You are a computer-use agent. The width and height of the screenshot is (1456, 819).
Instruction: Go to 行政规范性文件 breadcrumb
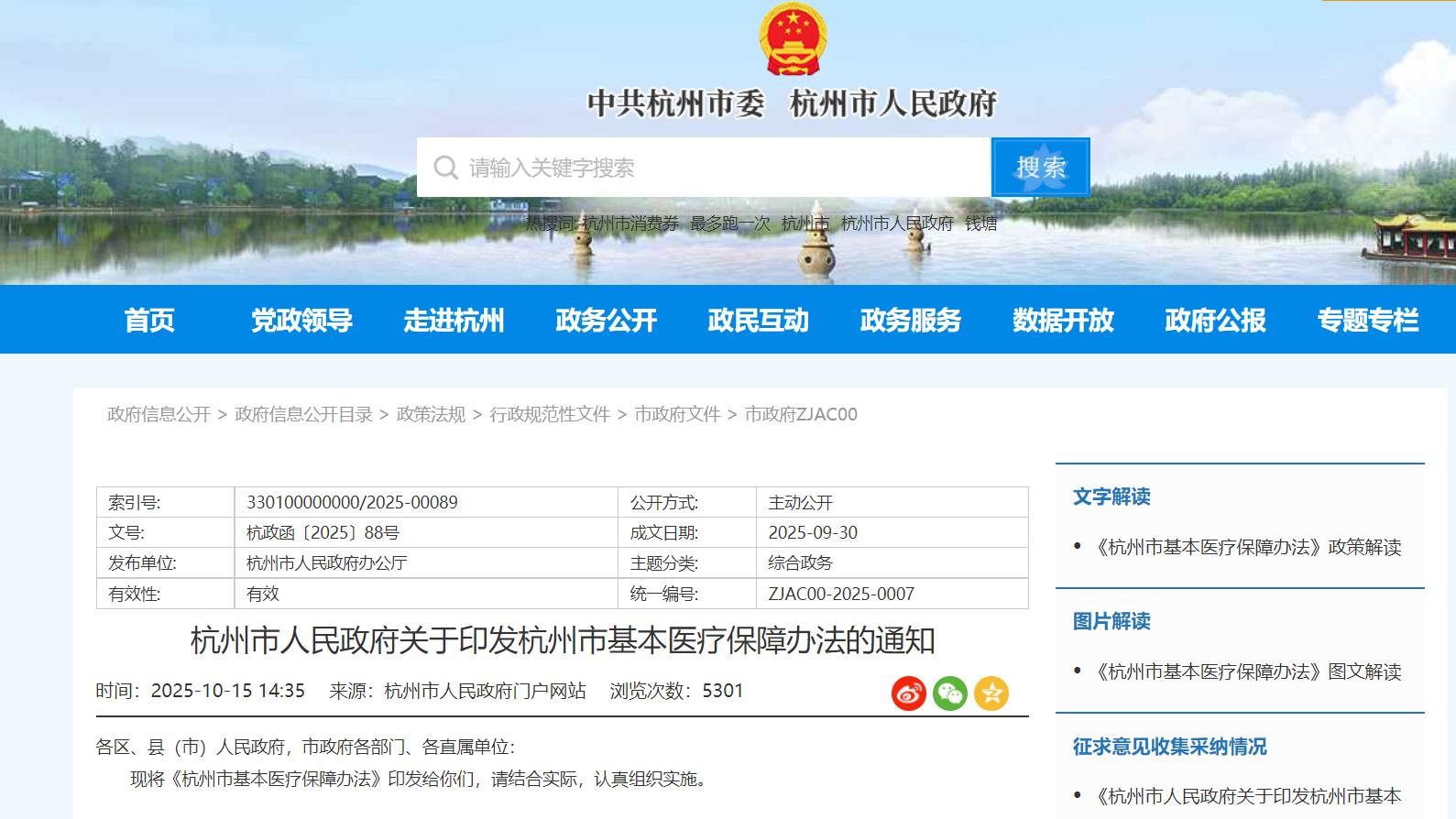(550, 414)
